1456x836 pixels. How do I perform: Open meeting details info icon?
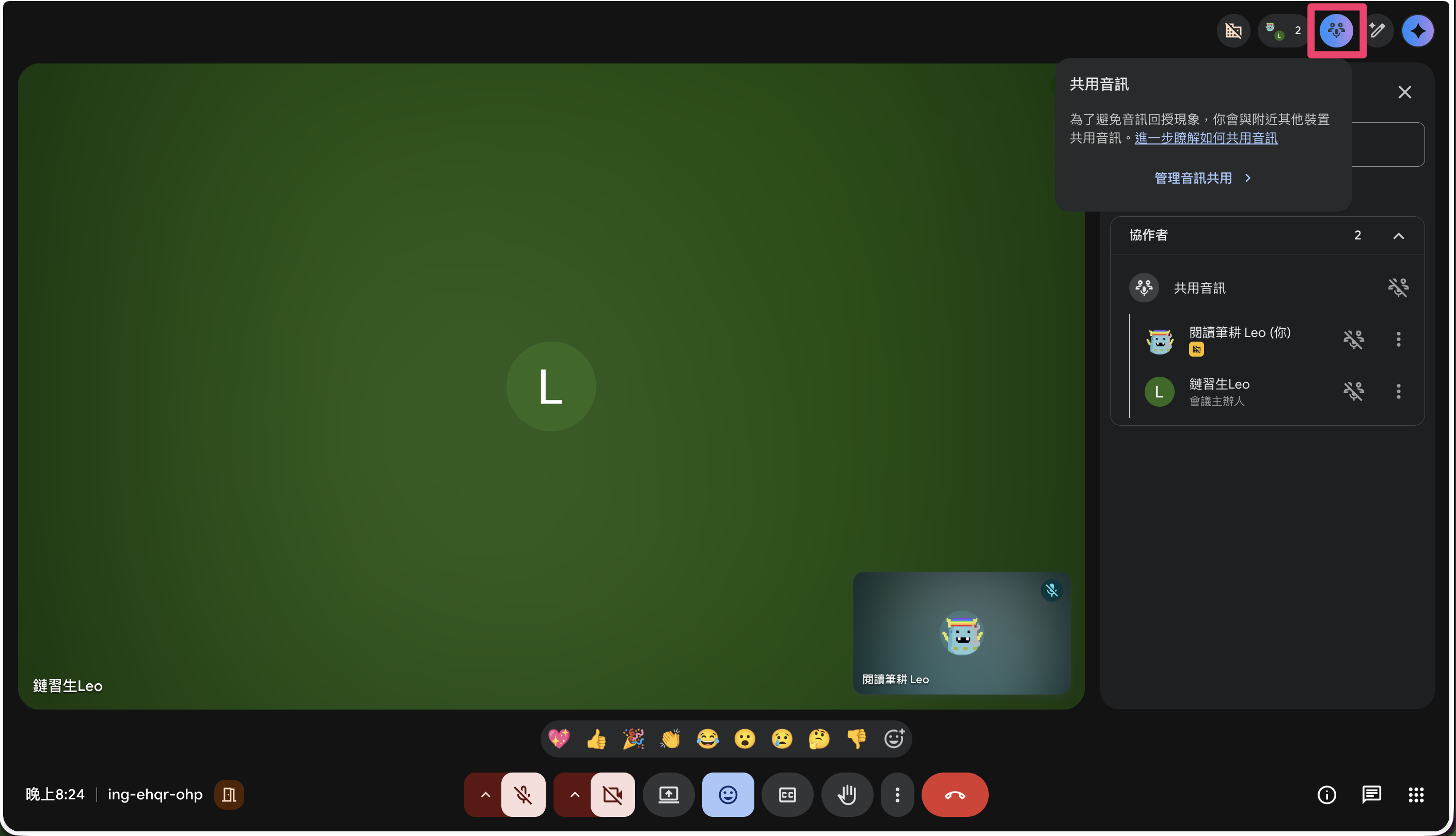[1326, 795]
